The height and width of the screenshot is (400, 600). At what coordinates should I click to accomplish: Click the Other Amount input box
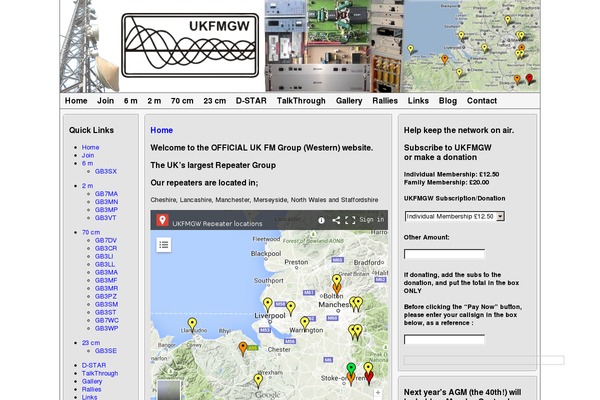444,254
